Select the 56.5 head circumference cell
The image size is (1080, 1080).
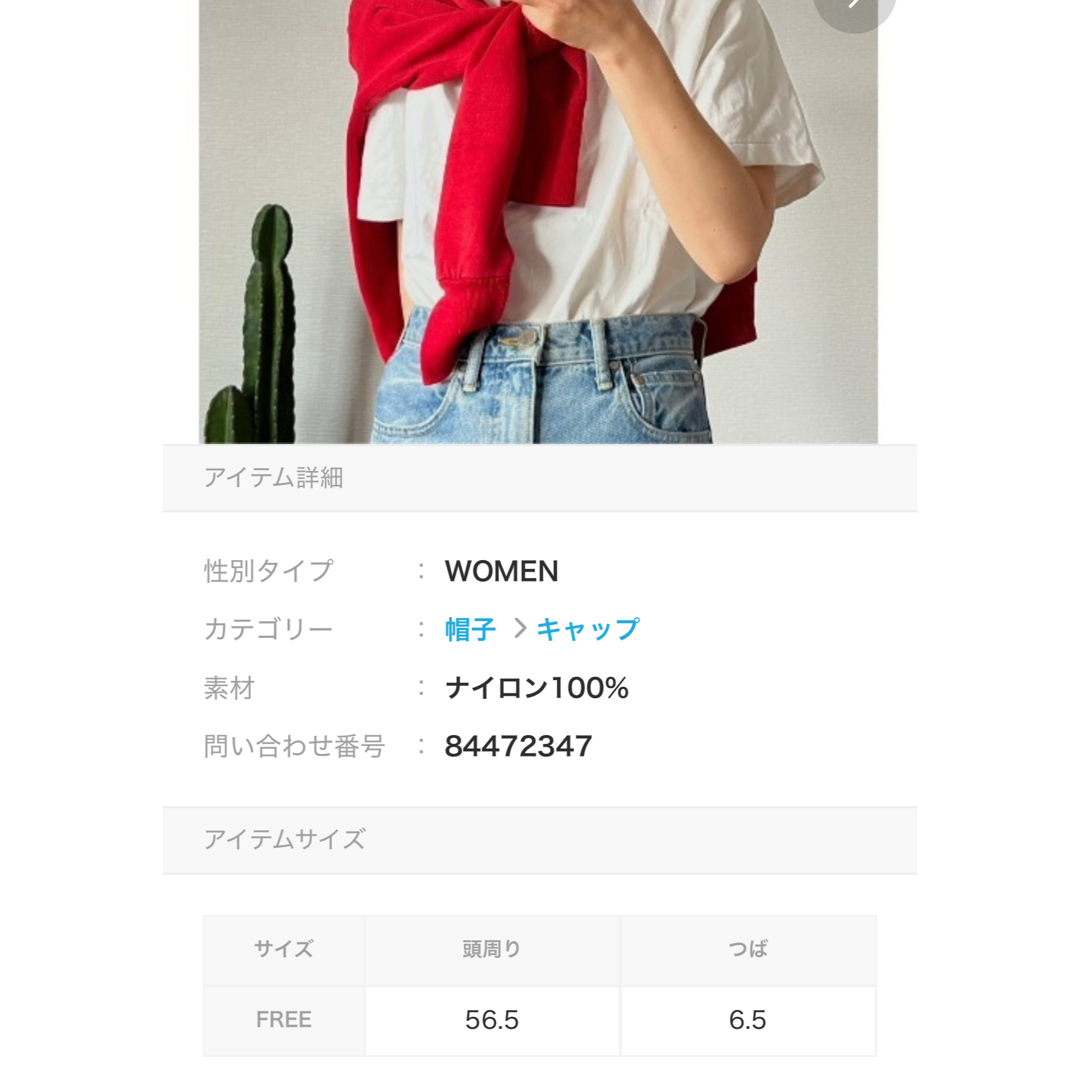[492, 1020]
